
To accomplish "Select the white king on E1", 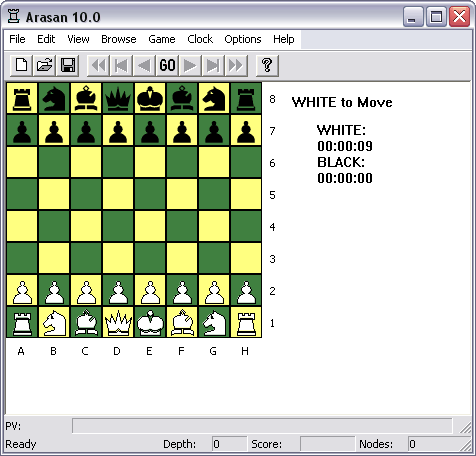I will click(150, 322).
